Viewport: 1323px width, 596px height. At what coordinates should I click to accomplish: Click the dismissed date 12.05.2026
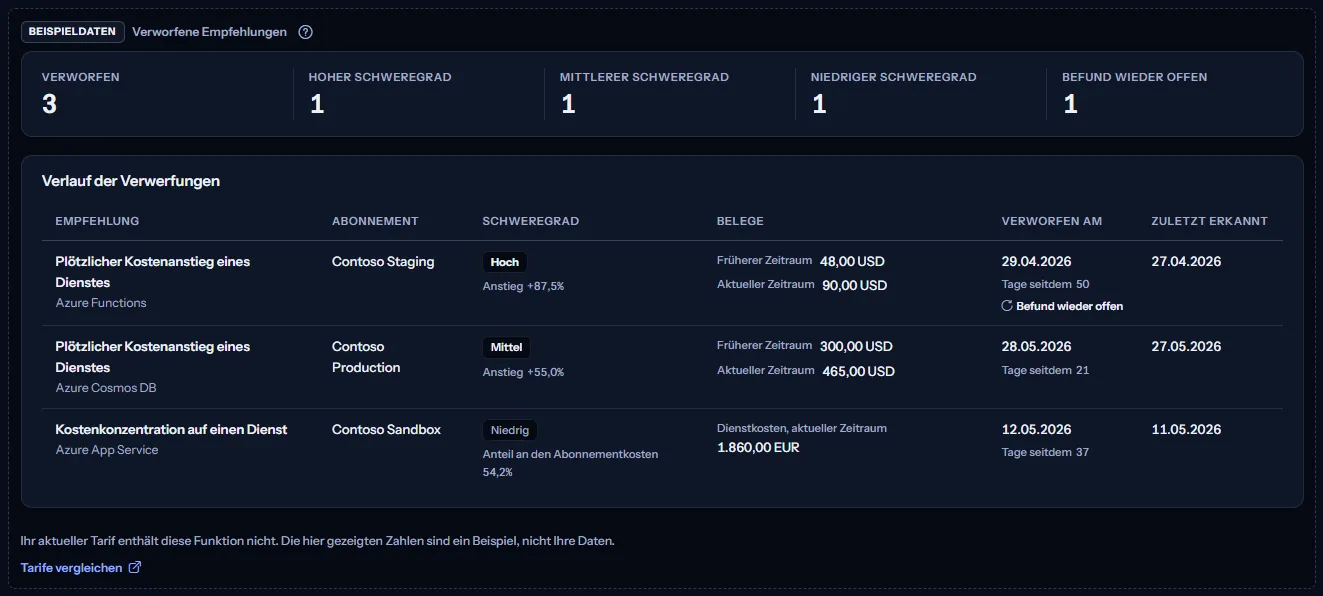[1036, 430]
